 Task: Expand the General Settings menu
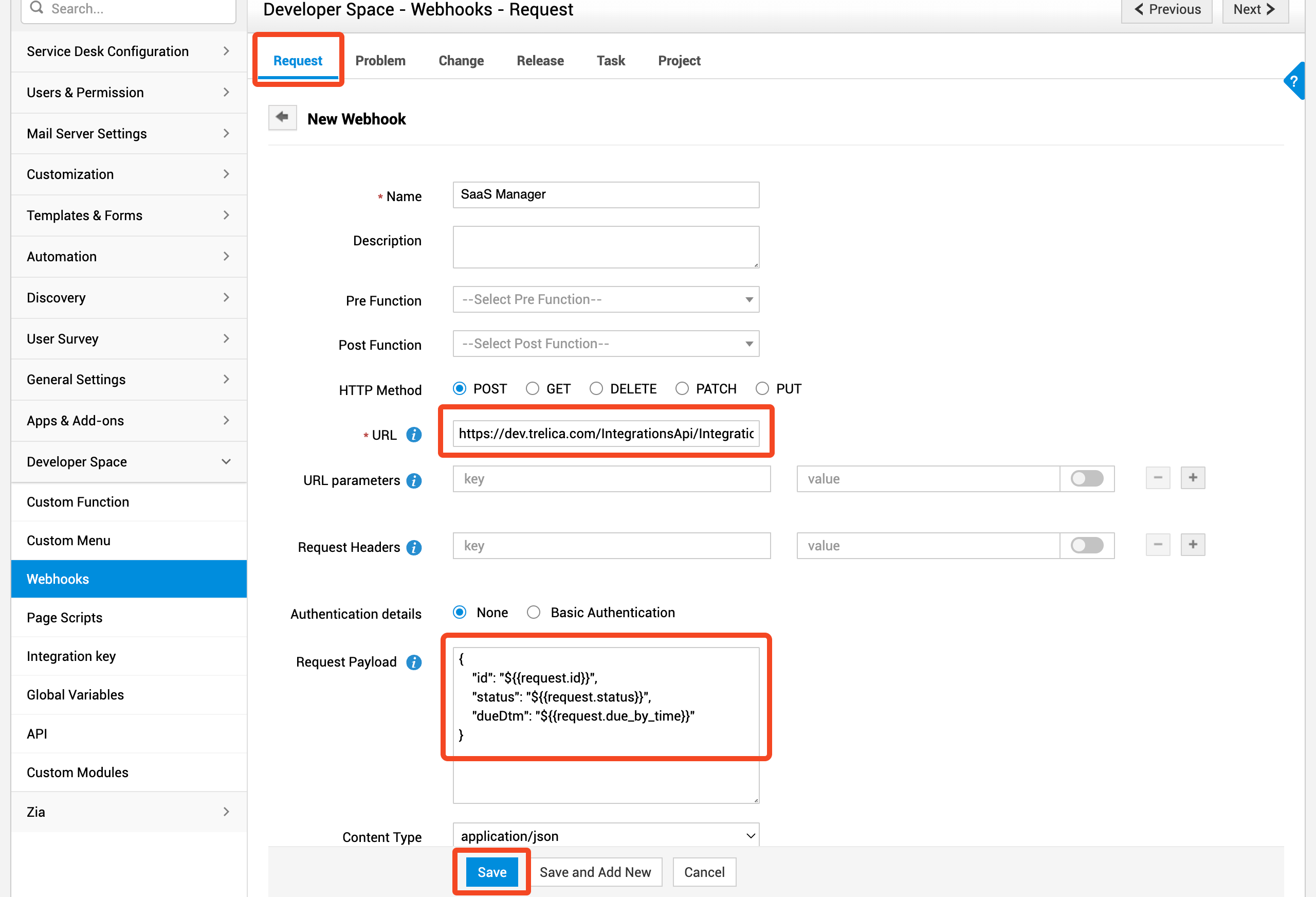pos(129,380)
